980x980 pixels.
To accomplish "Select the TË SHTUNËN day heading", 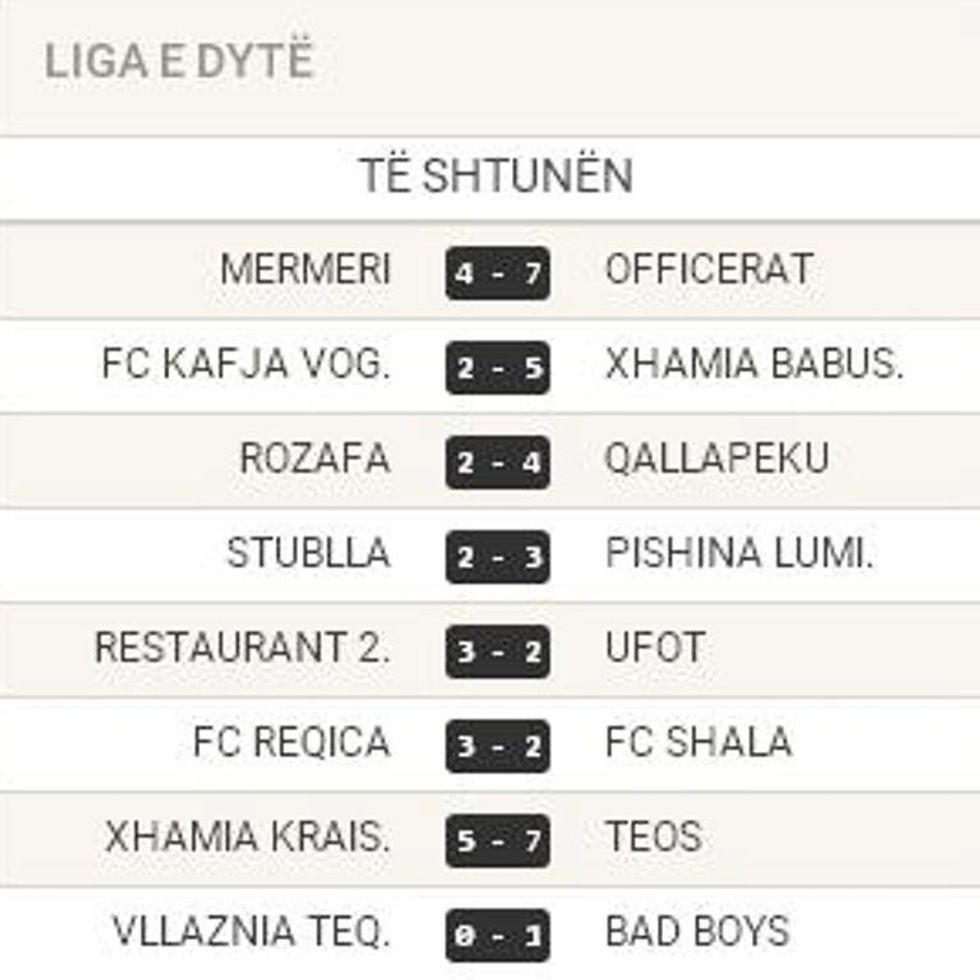I will pos(496,177).
